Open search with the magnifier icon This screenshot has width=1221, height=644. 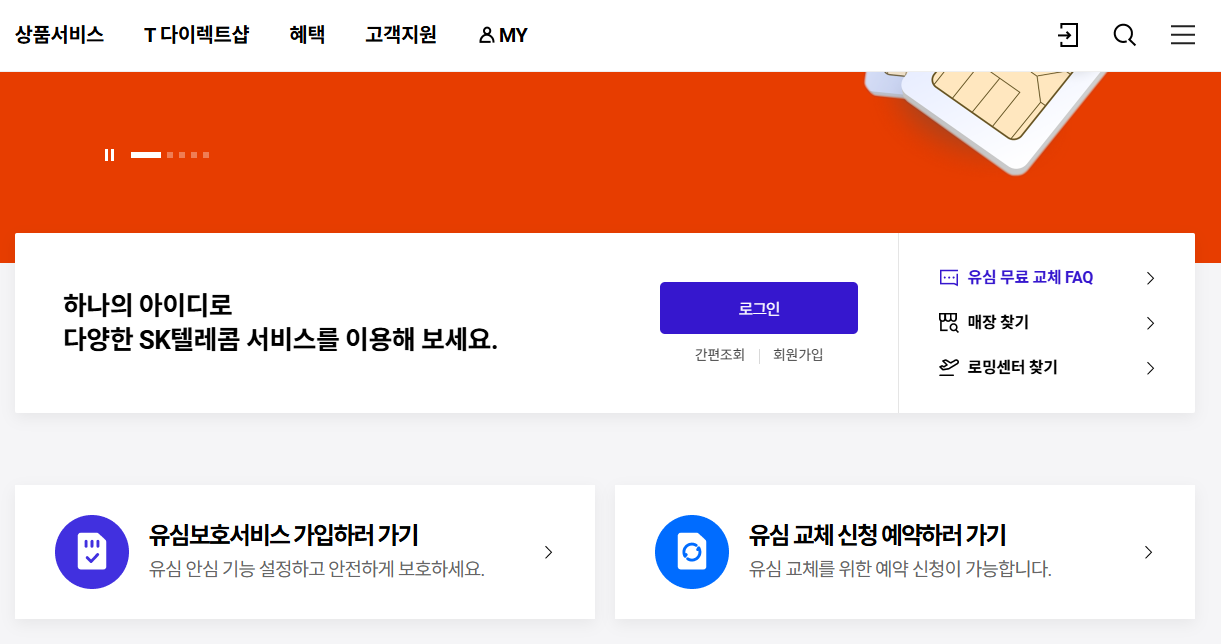pyautogui.click(x=1125, y=35)
